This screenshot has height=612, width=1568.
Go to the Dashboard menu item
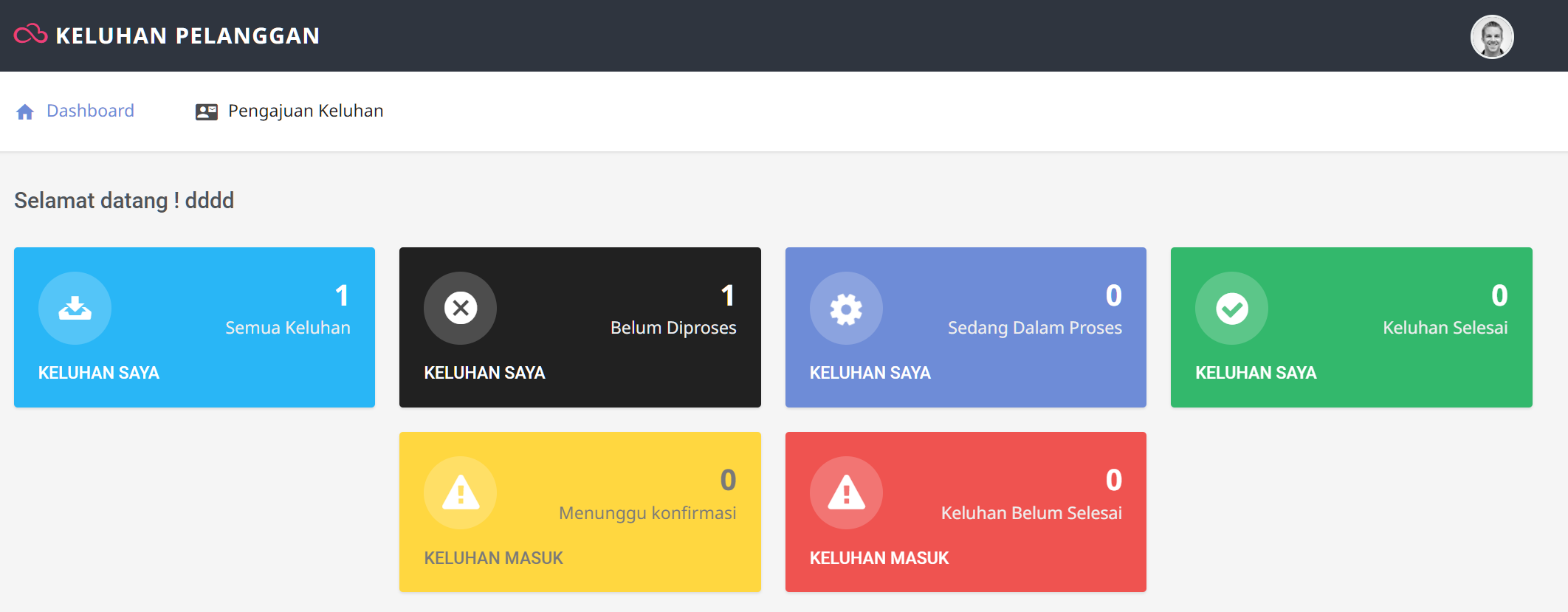(90, 111)
